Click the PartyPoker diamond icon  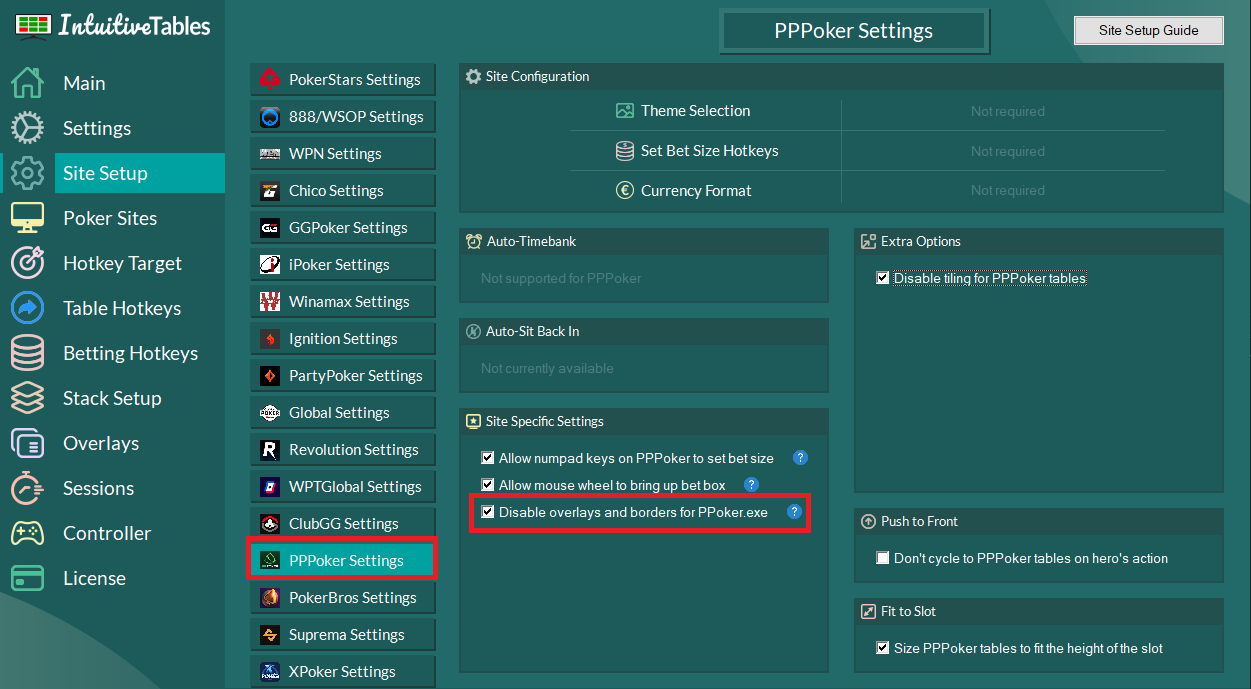270,376
